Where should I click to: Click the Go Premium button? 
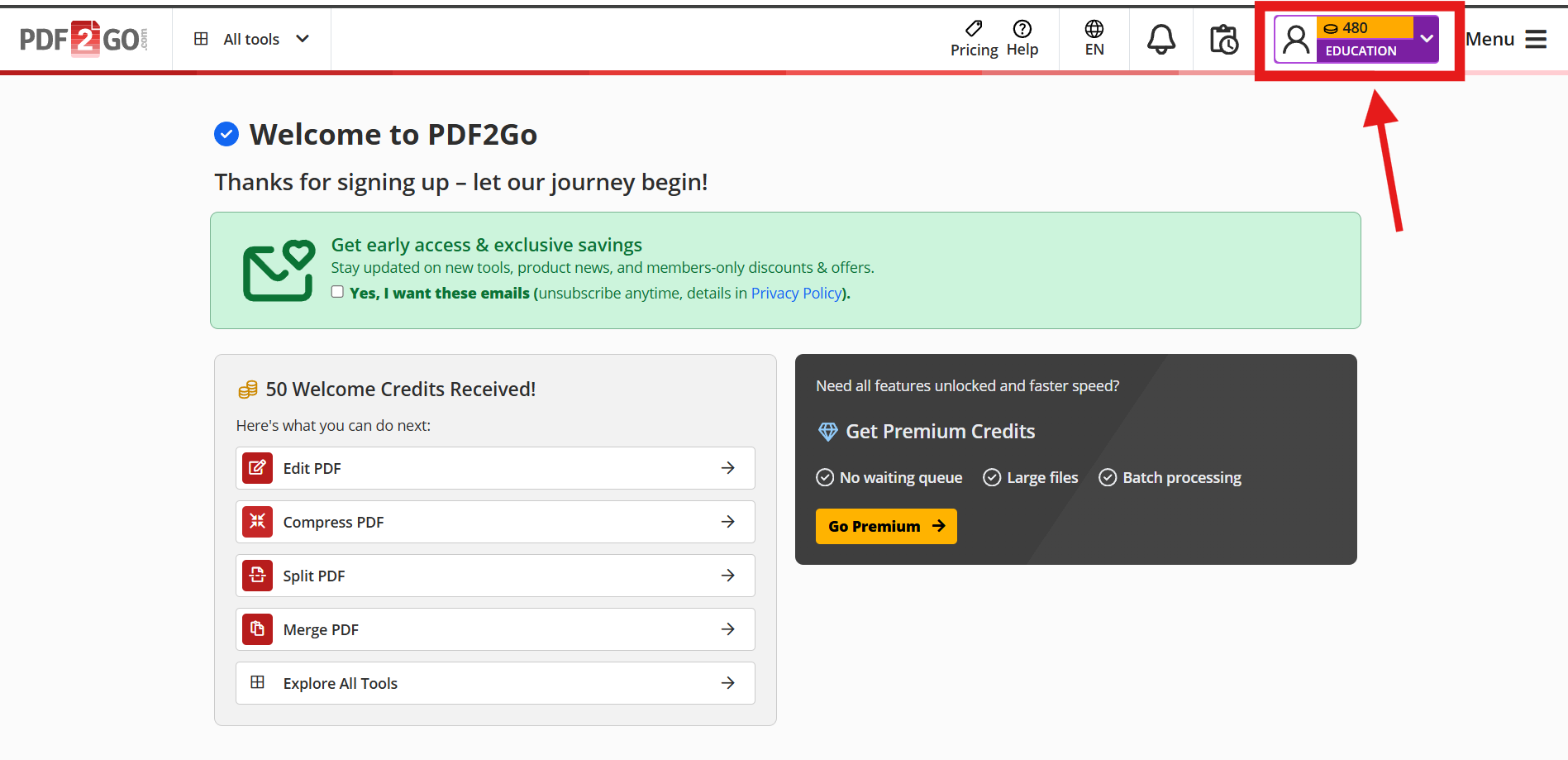pos(885,526)
